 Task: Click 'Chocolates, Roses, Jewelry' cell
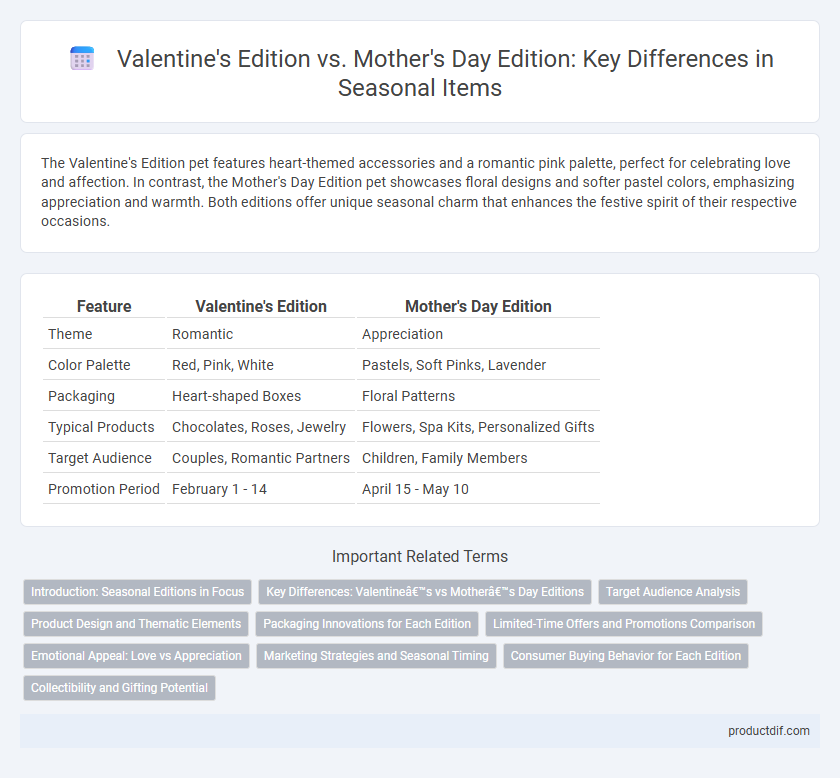click(259, 427)
